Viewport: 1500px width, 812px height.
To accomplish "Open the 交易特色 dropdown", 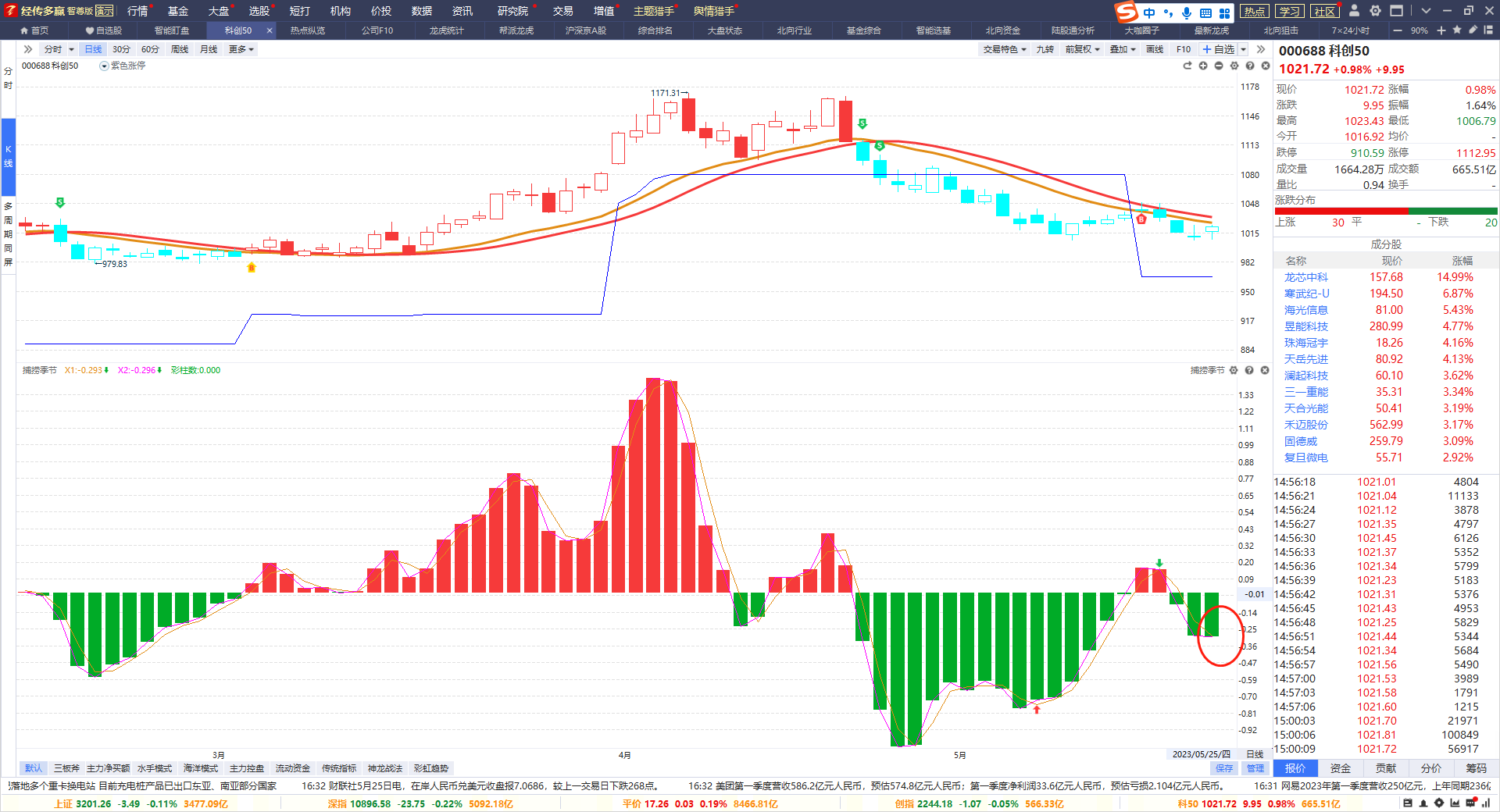I will [x=1005, y=49].
